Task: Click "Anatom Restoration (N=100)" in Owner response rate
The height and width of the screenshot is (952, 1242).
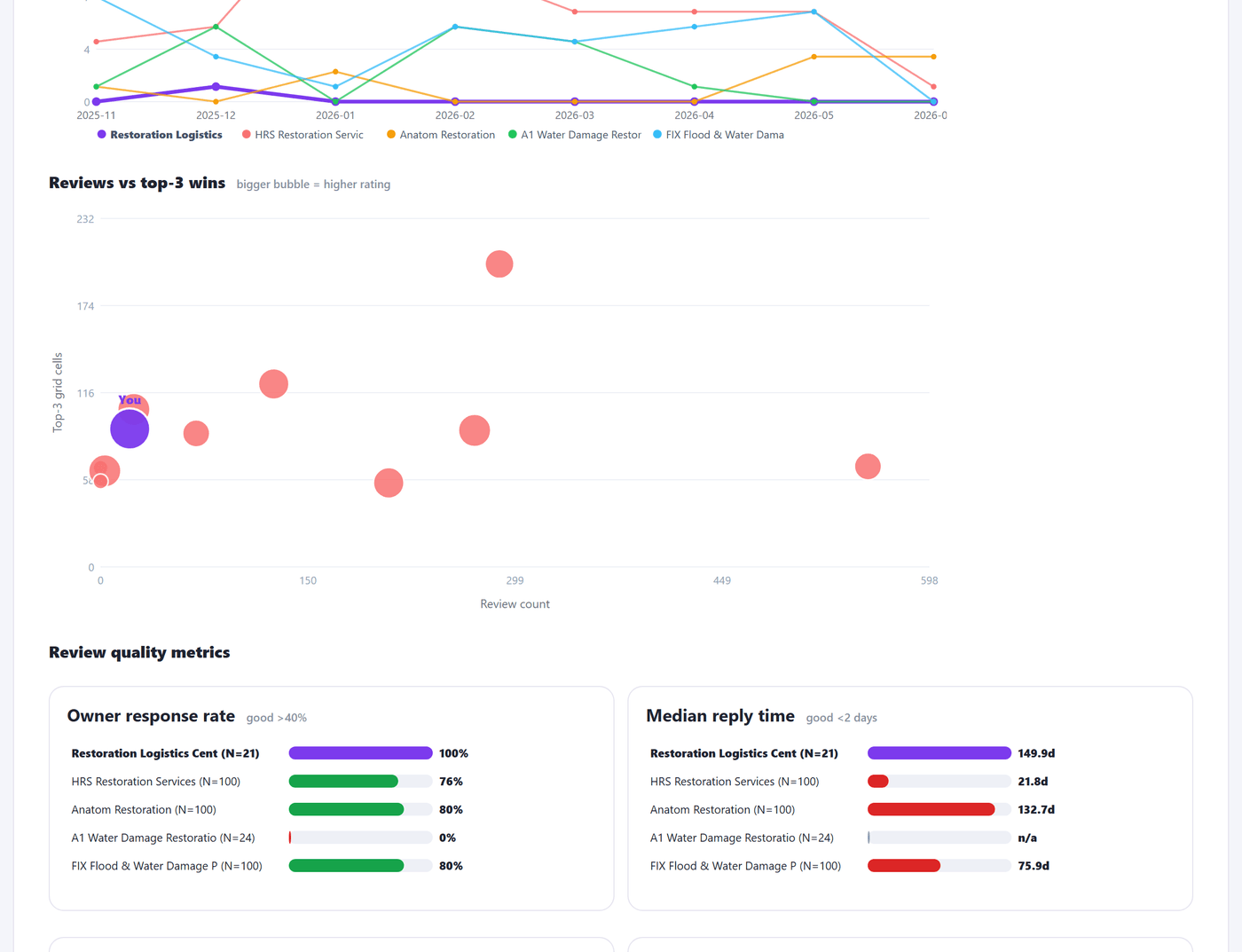Action: 144,809
